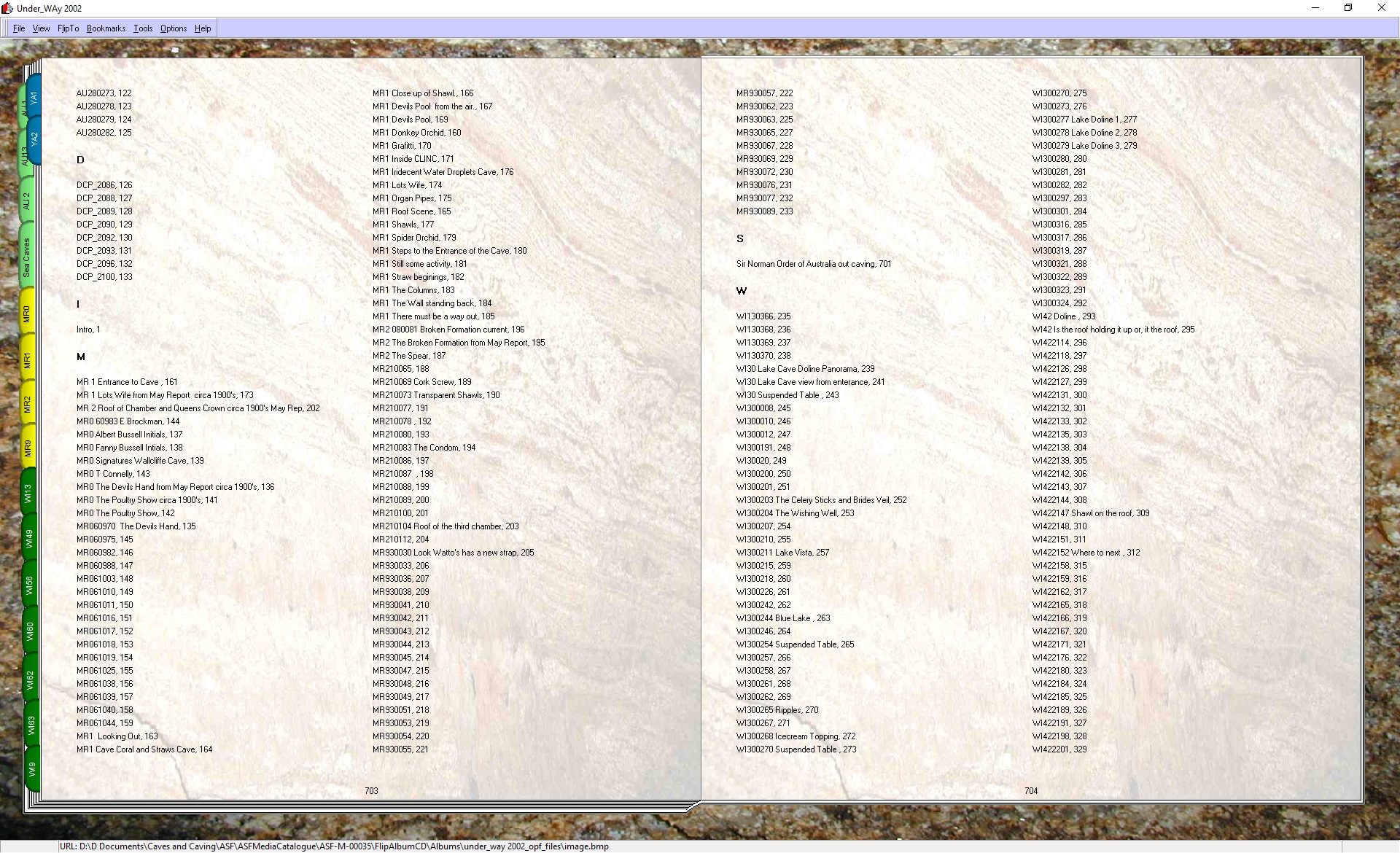Open 'MR930055, 221' index entry
Viewport: 1400px width, 853px height.
(400, 749)
